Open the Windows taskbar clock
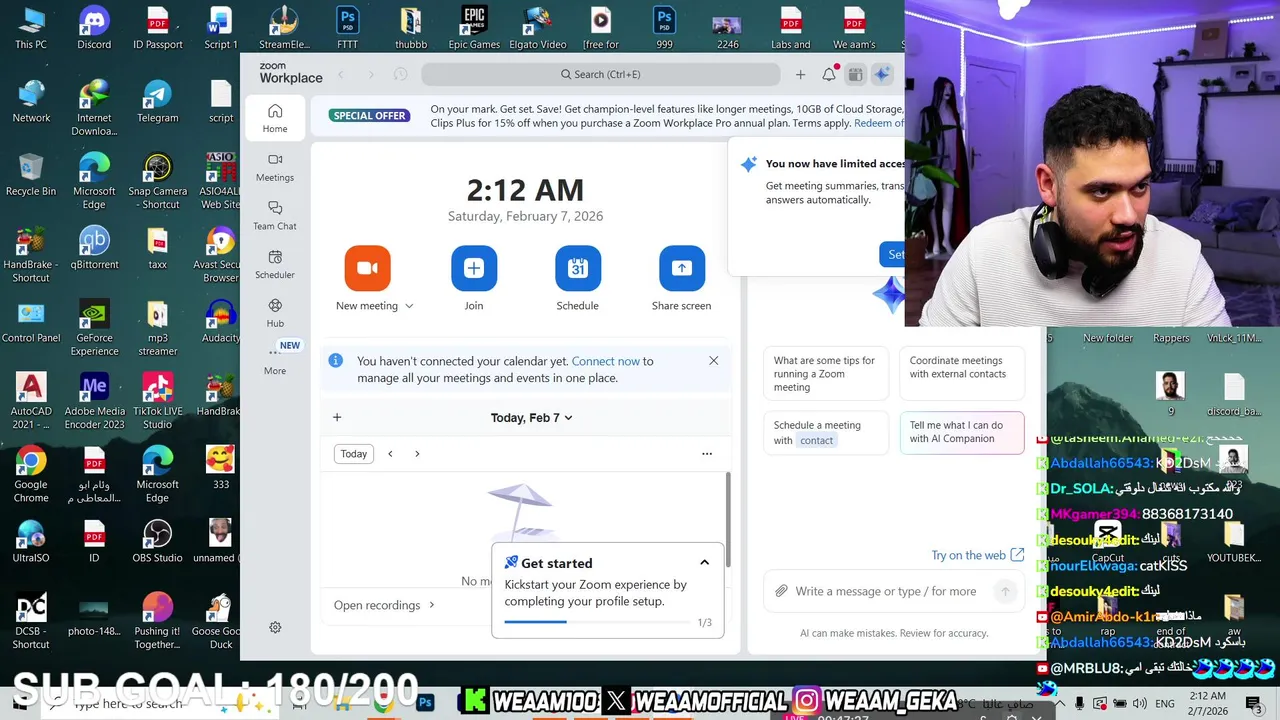Image resolution: width=1280 pixels, height=720 pixels. (x=1208, y=702)
